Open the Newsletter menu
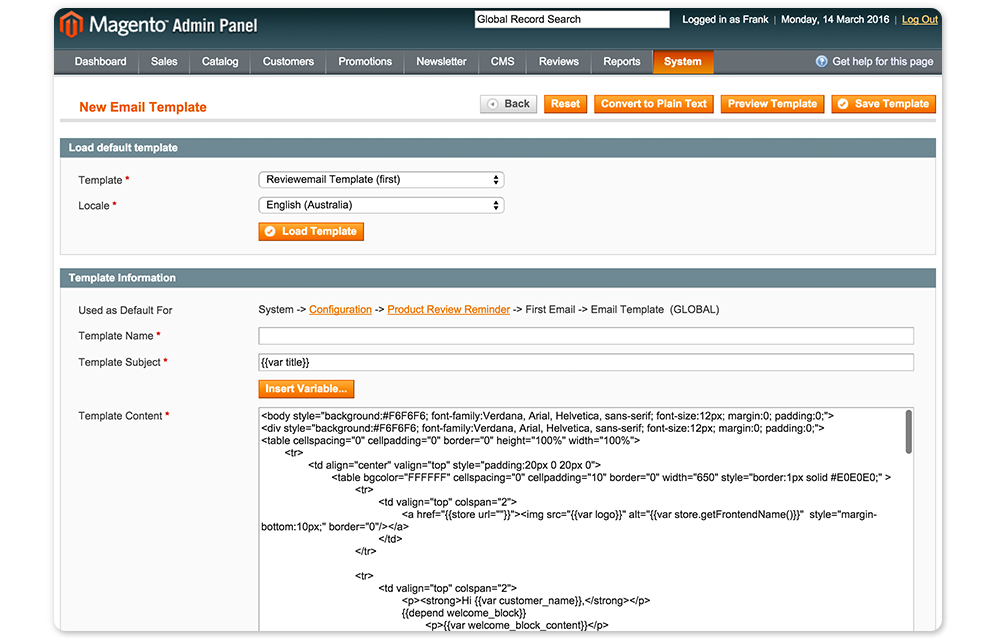1000x639 pixels. click(x=441, y=62)
